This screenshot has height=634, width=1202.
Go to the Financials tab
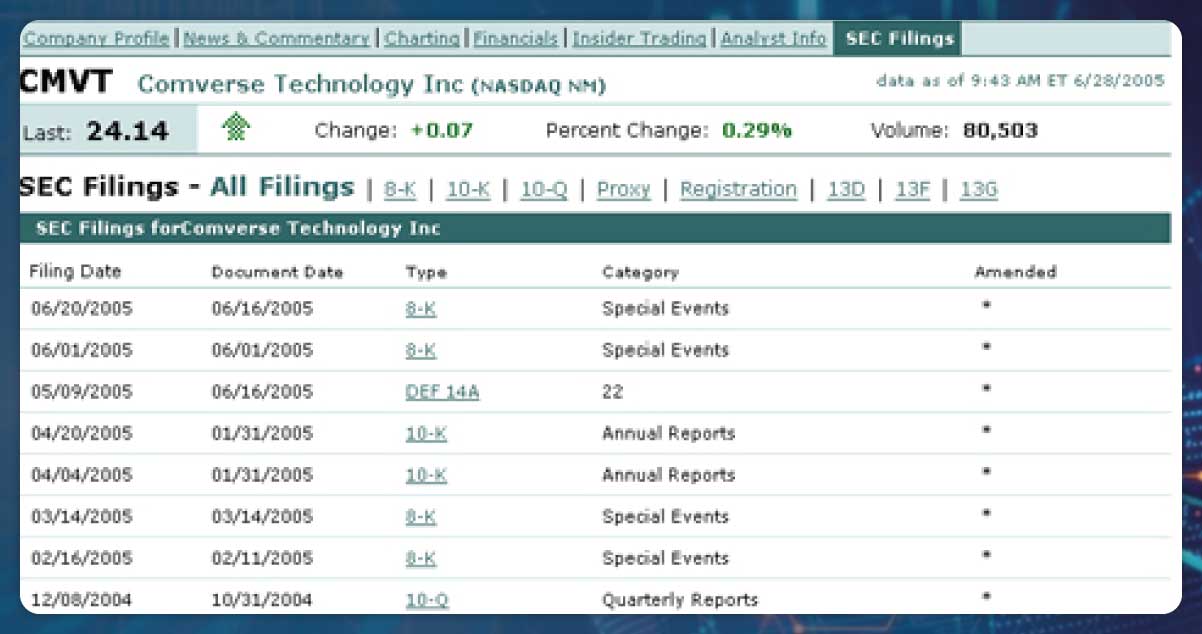click(x=515, y=39)
